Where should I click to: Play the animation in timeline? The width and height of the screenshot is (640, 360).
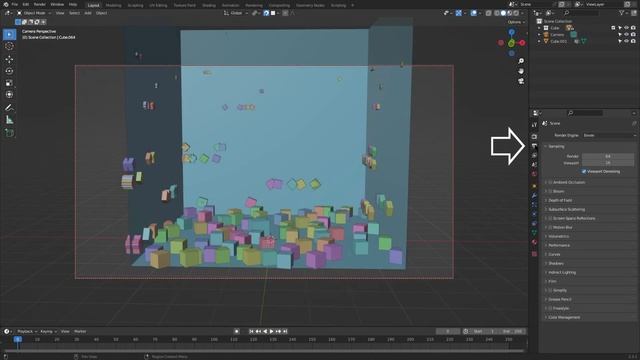pos(271,331)
